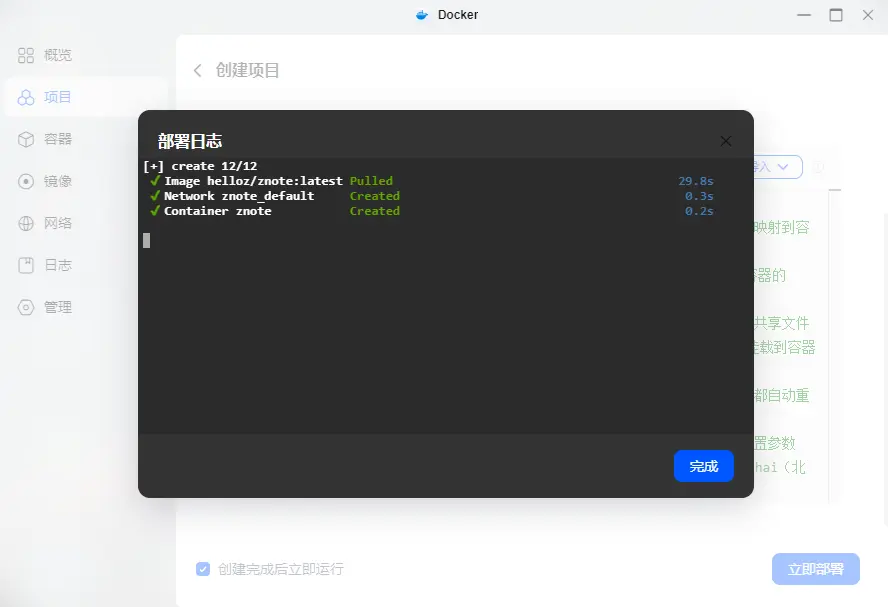Close the 部署日志 dialog with X
The width and height of the screenshot is (888, 607).
(725, 141)
